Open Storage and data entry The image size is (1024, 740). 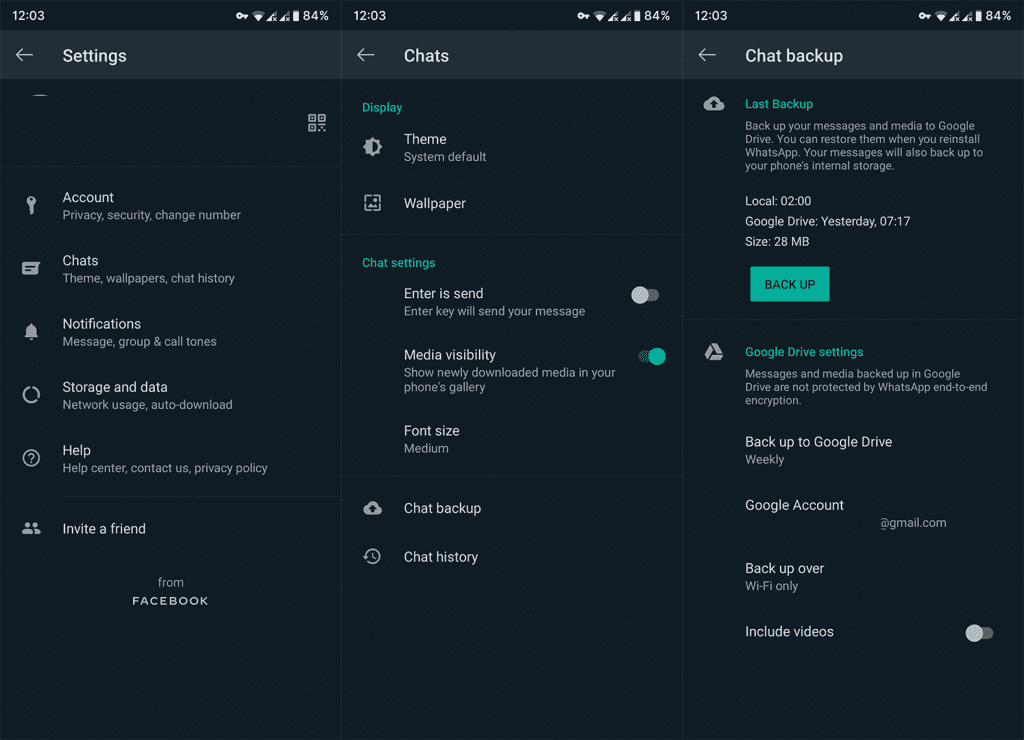[170, 395]
